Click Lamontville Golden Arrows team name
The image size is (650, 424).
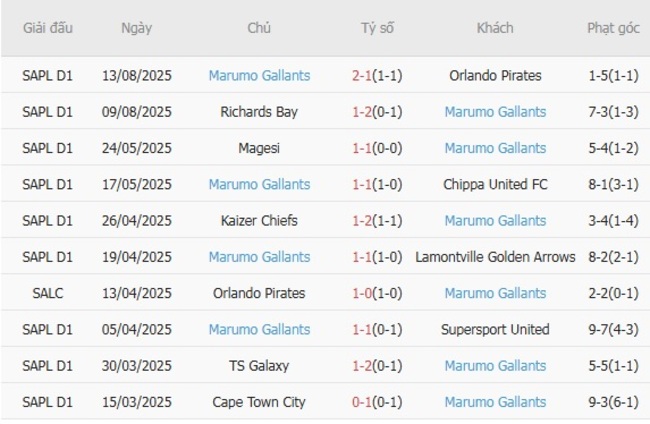point(495,257)
